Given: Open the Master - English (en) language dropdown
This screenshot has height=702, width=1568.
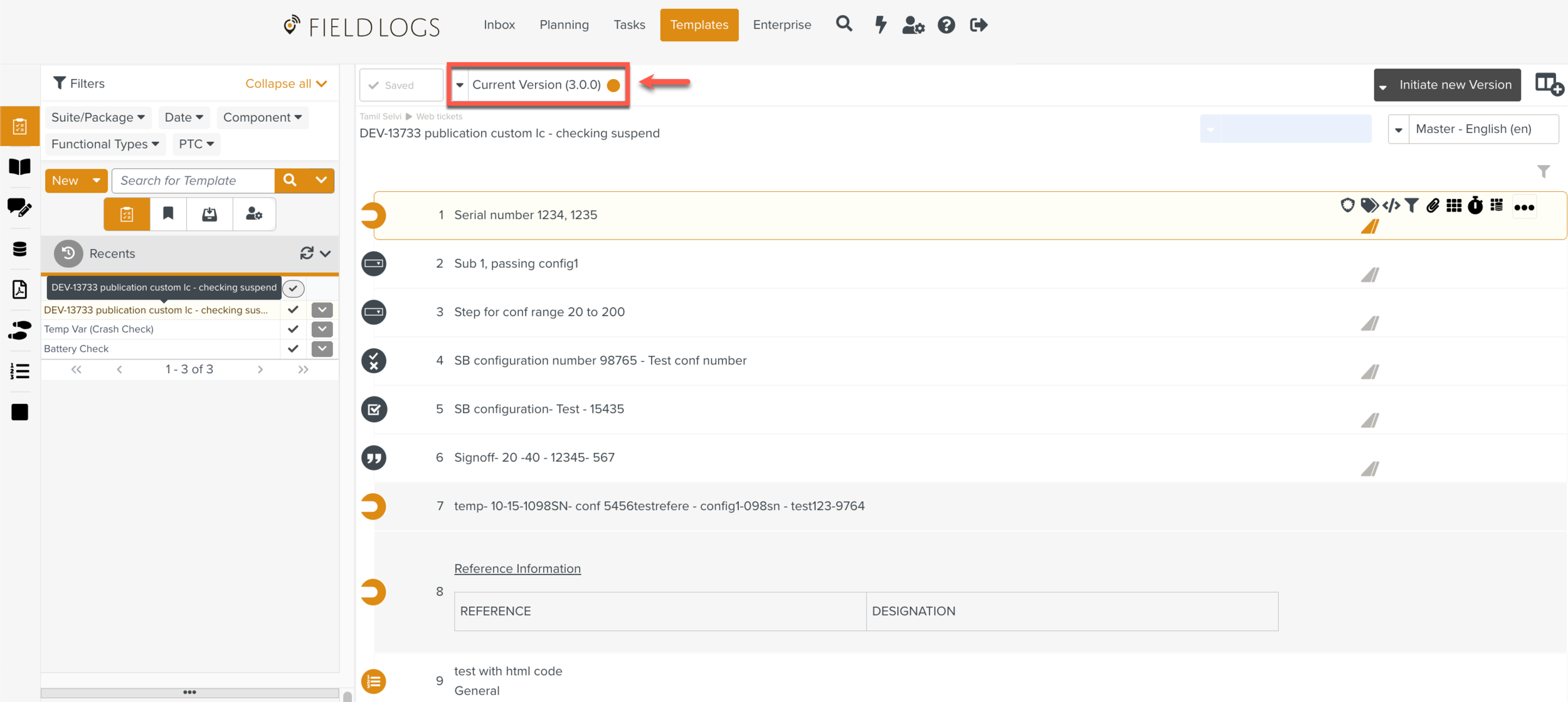Looking at the screenshot, I should [1399, 129].
